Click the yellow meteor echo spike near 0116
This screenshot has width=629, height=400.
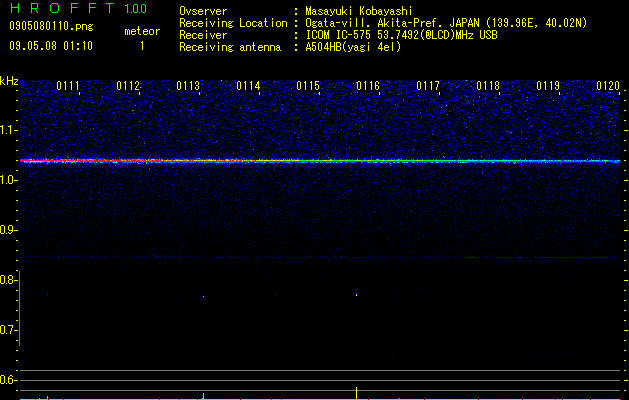[356, 294]
